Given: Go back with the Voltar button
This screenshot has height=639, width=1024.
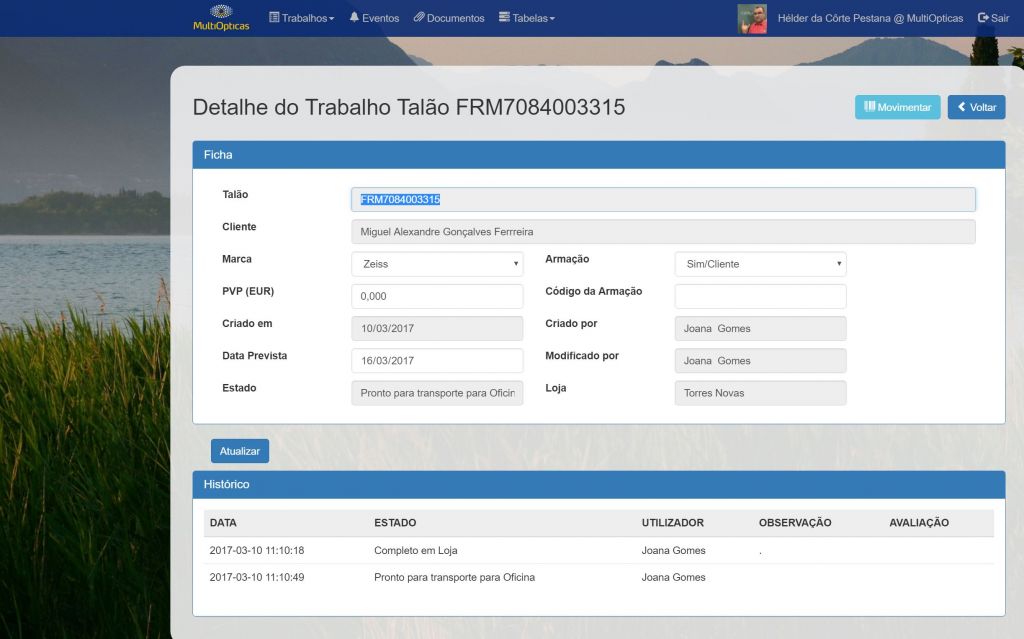Looking at the screenshot, I should pyautogui.click(x=976, y=107).
